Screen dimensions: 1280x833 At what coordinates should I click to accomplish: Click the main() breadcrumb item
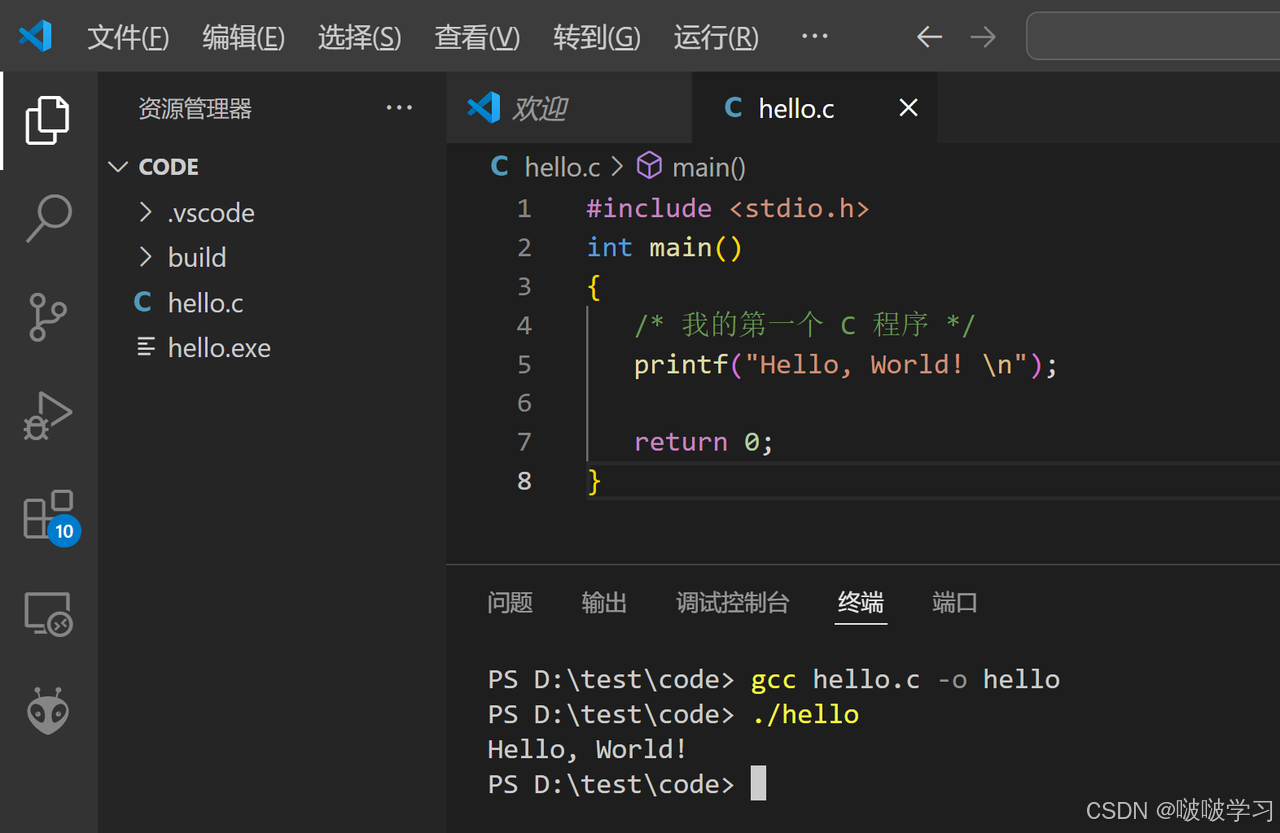coord(709,167)
